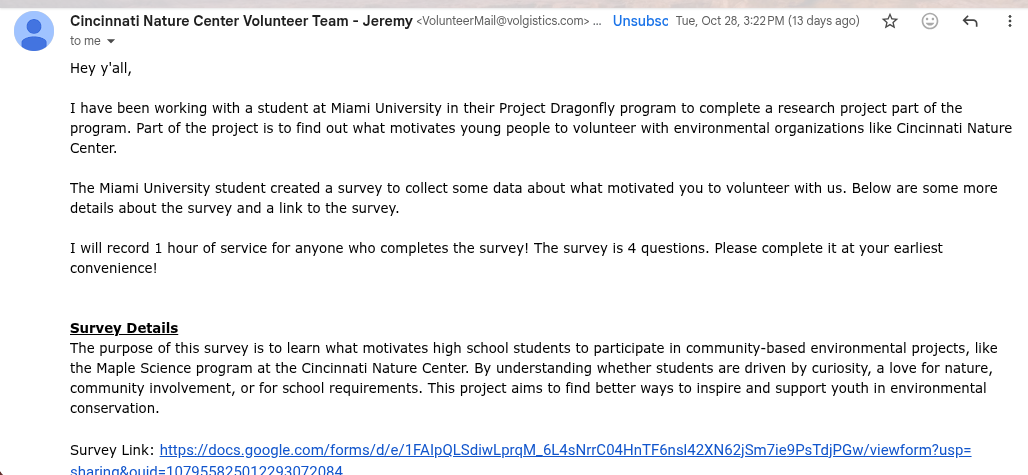This screenshot has height=475, width=1028.
Task: Click the Unsubscribe link
Action: [640, 21]
